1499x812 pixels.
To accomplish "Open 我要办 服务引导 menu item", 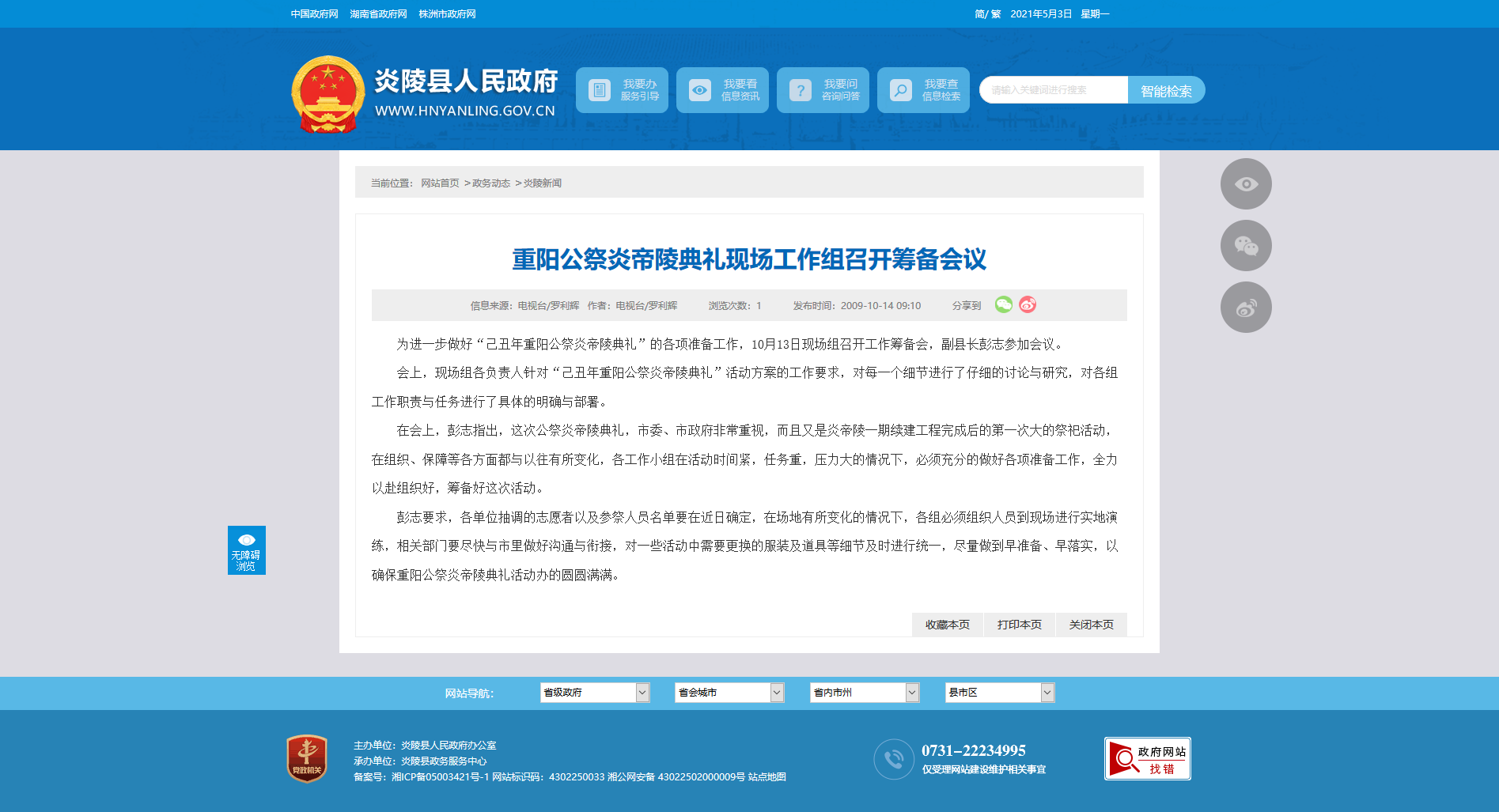I will tap(622, 90).
